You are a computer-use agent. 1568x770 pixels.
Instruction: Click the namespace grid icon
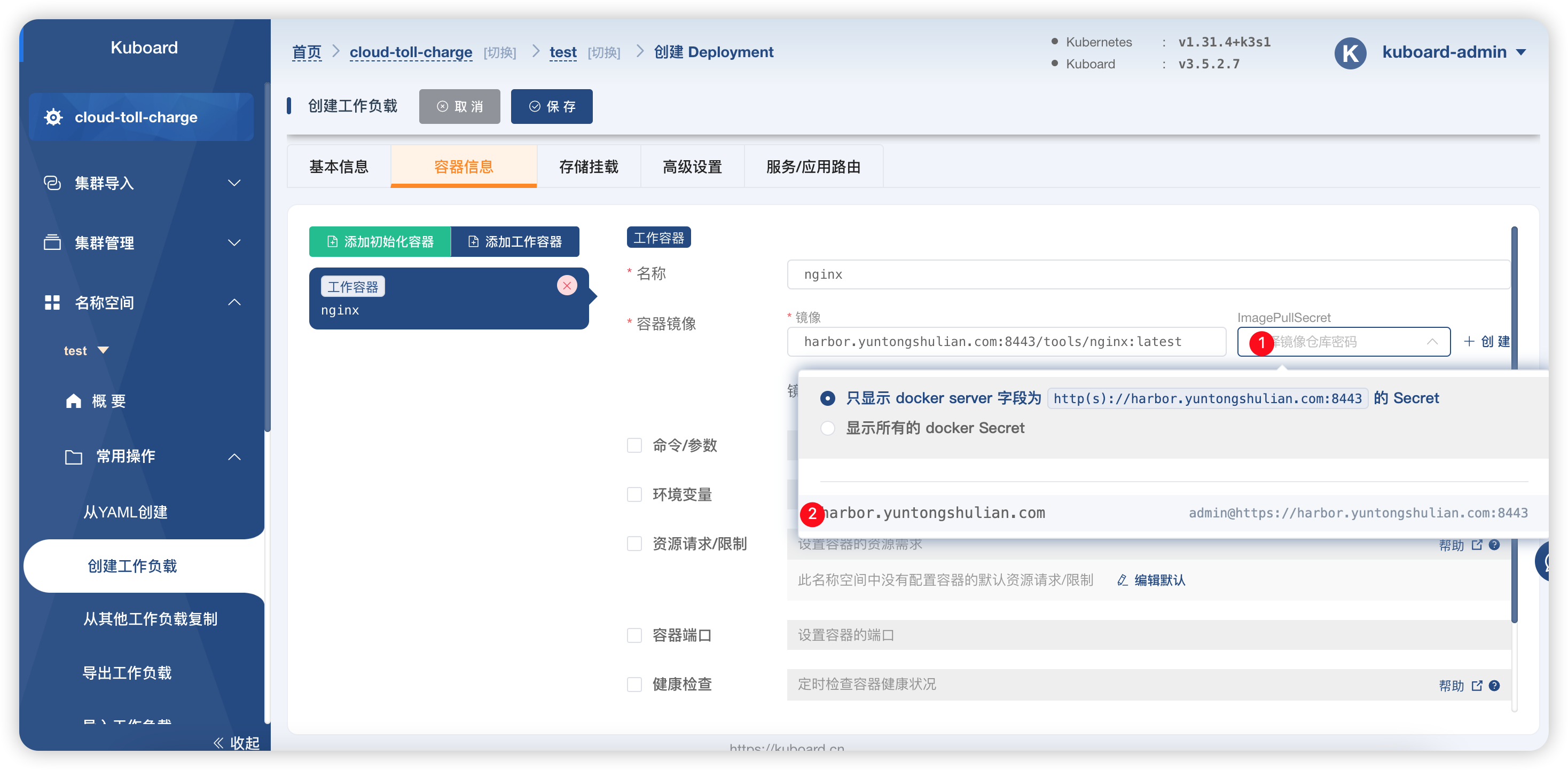(52, 303)
